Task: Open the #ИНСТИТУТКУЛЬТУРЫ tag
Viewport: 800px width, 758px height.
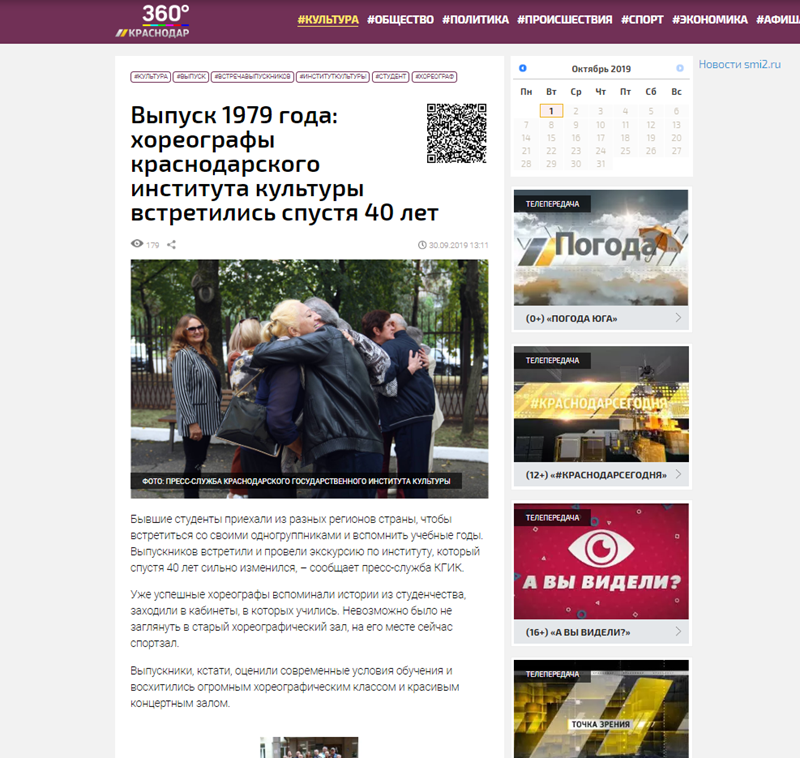Action: click(333, 77)
